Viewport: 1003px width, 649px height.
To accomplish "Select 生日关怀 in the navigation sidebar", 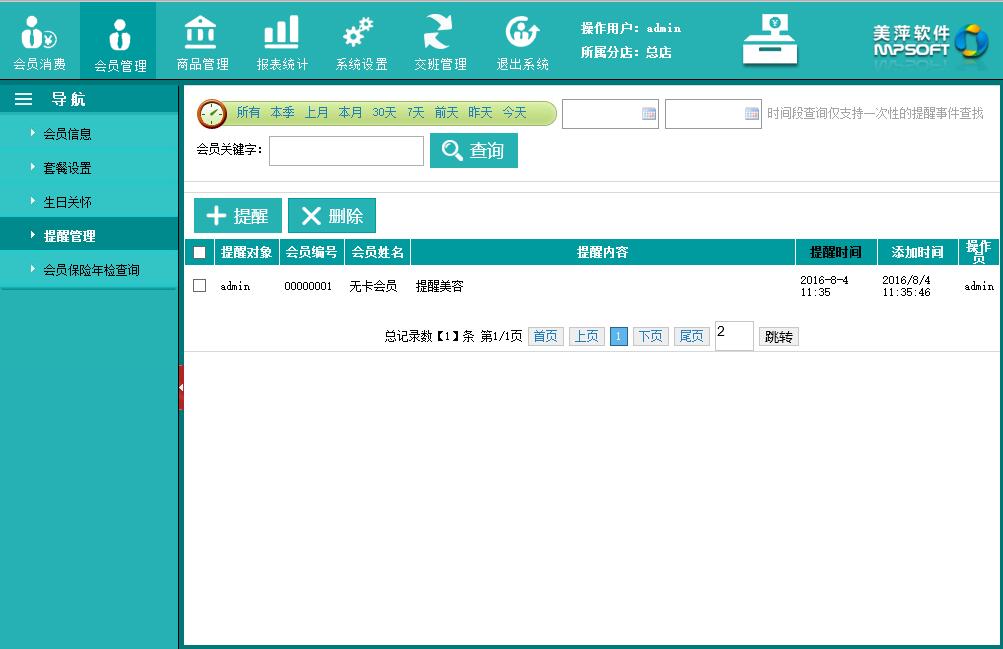I will click(67, 202).
